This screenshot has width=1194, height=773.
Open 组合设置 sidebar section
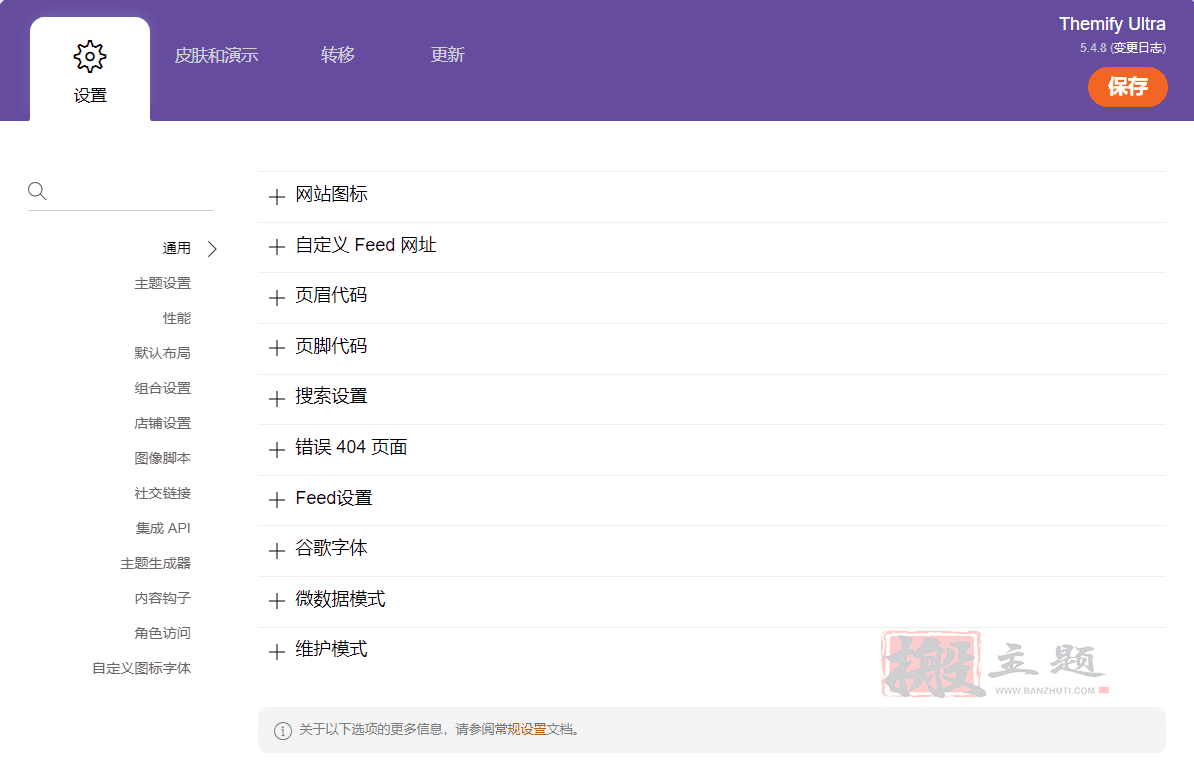[x=162, y=388]
